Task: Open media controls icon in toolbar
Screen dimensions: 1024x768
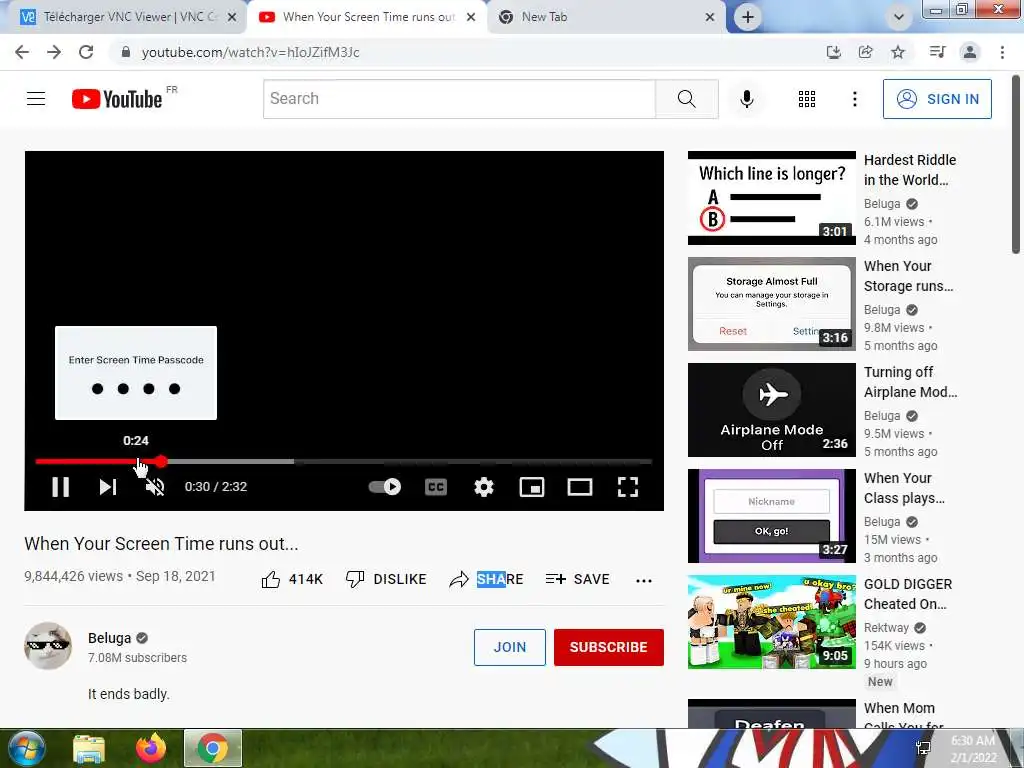Action: (938, 52)
